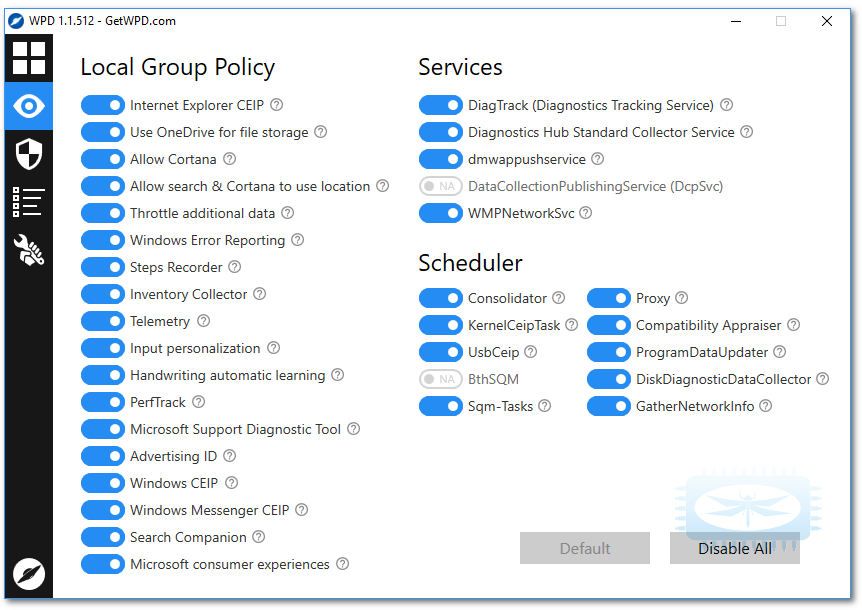Viewport: 862px width, 610px height.
Task: Select the eye Privacy page icon
Action: tap(29, 106)
